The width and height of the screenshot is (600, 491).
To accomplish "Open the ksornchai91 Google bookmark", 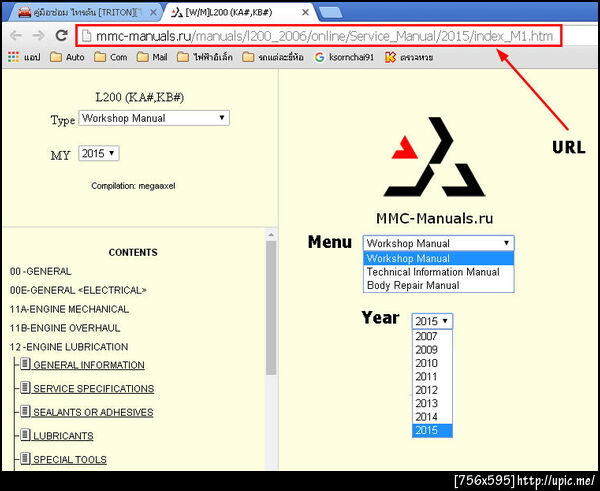I will click(x=344, y=57).
